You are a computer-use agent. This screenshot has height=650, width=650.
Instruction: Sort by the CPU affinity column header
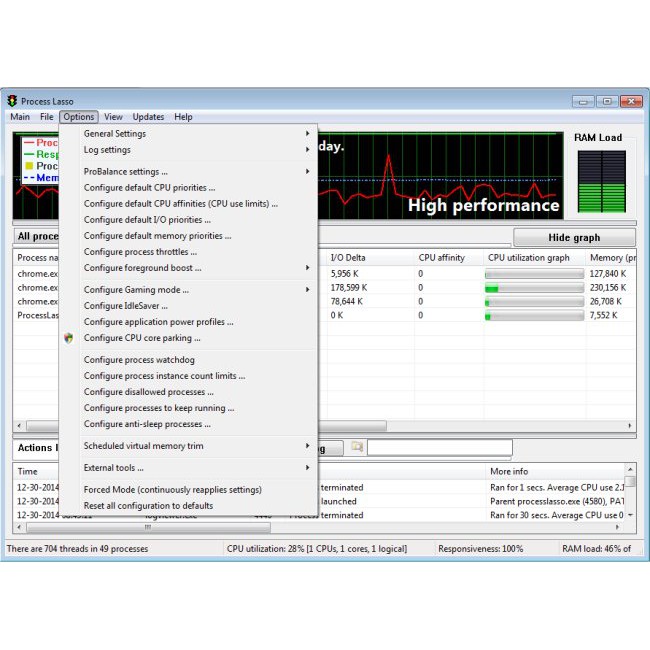[449, 258]
